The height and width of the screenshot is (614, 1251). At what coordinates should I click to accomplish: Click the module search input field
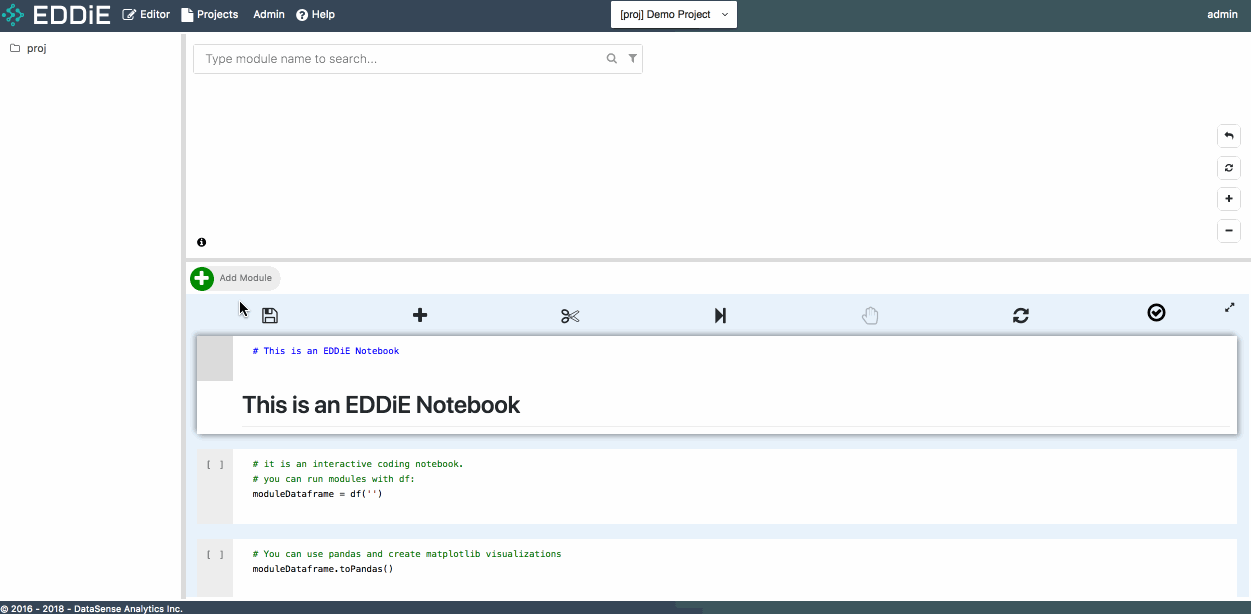[x=400, y=58]
